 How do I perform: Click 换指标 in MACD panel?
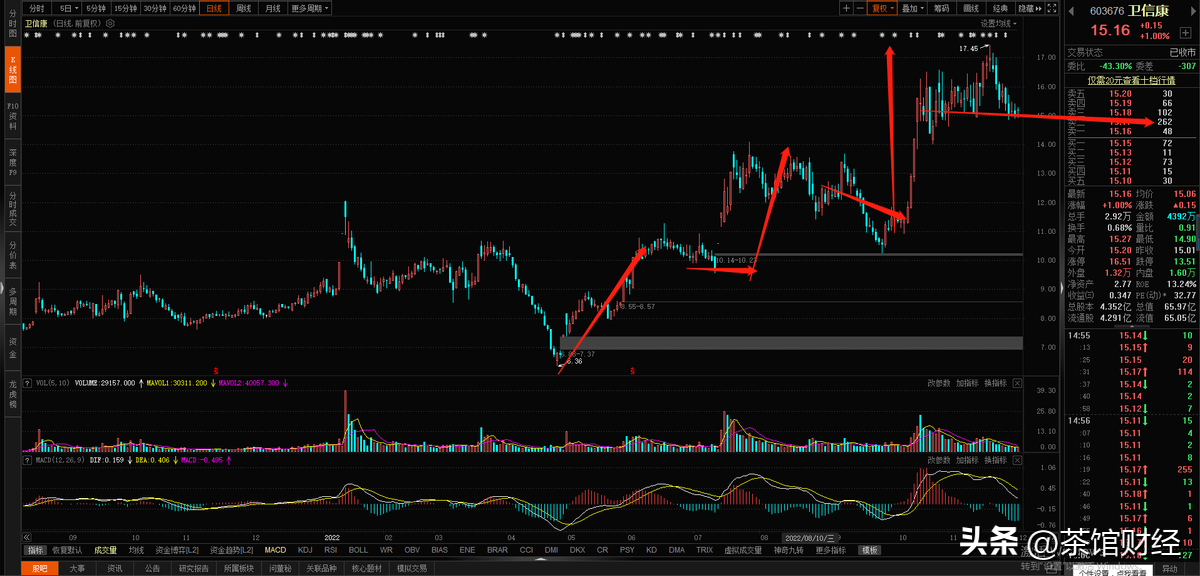995,460
